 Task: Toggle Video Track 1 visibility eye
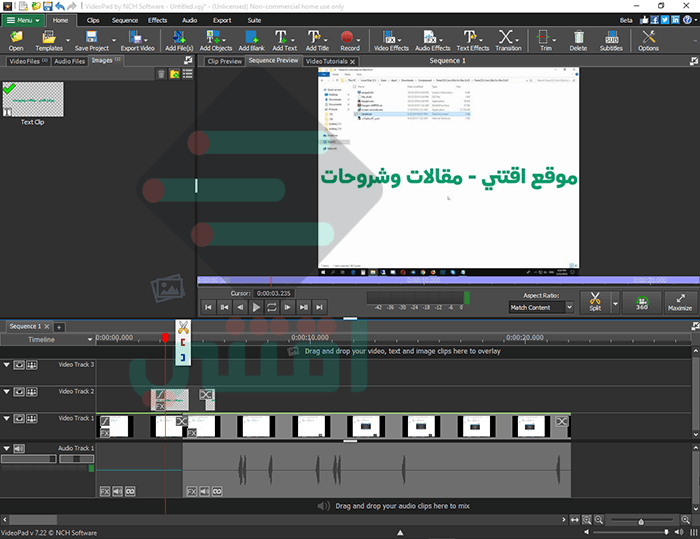click(x=19, y=418)
